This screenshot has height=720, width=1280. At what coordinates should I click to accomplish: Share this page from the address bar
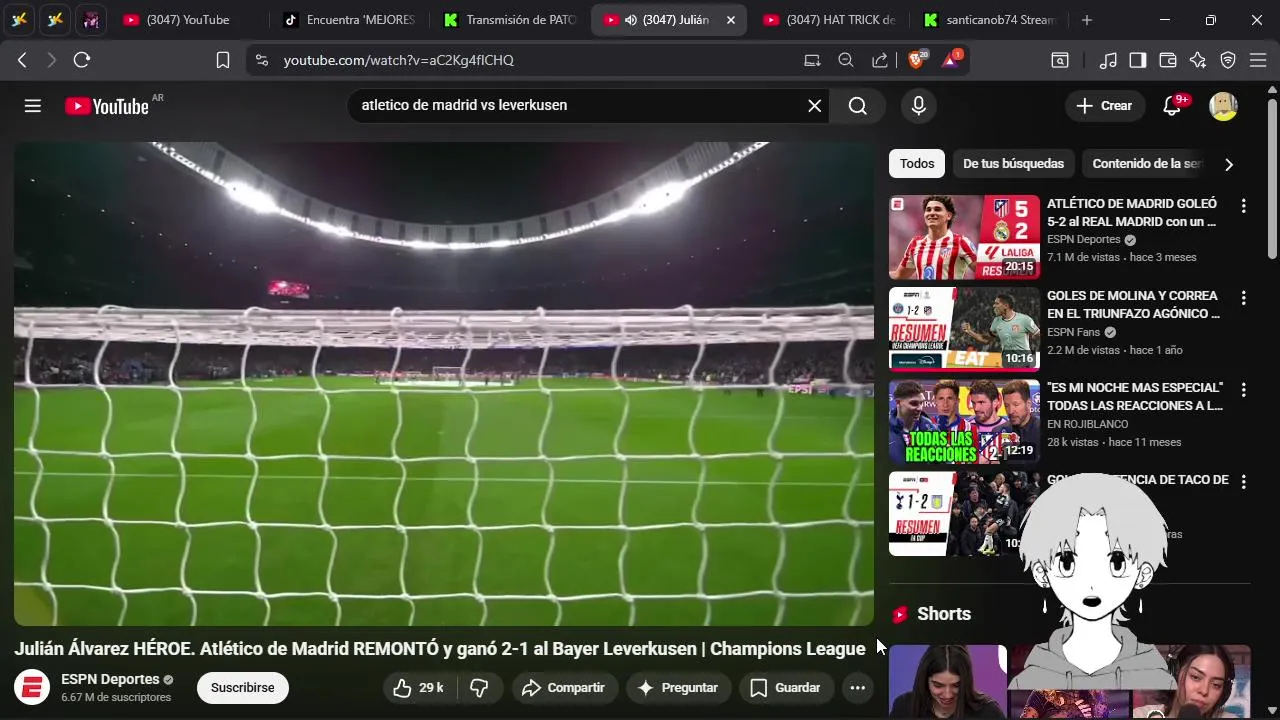point(880,60)
